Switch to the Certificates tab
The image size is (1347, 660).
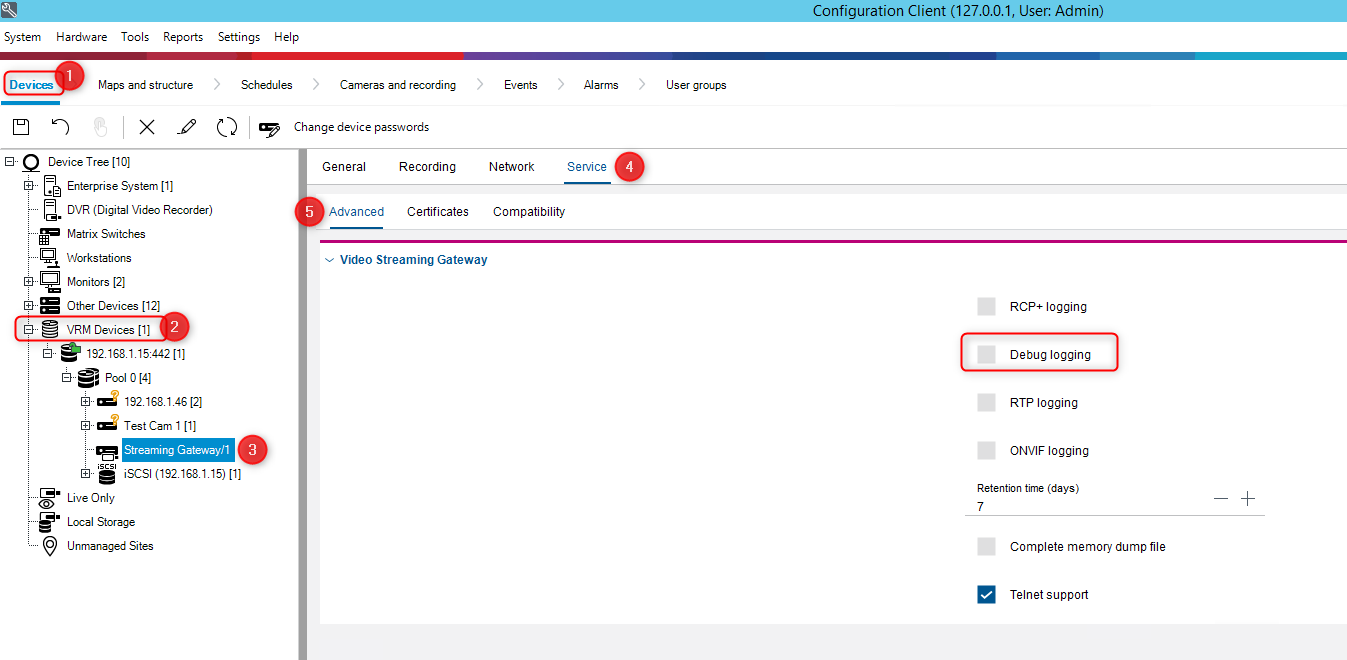(438, 212)
